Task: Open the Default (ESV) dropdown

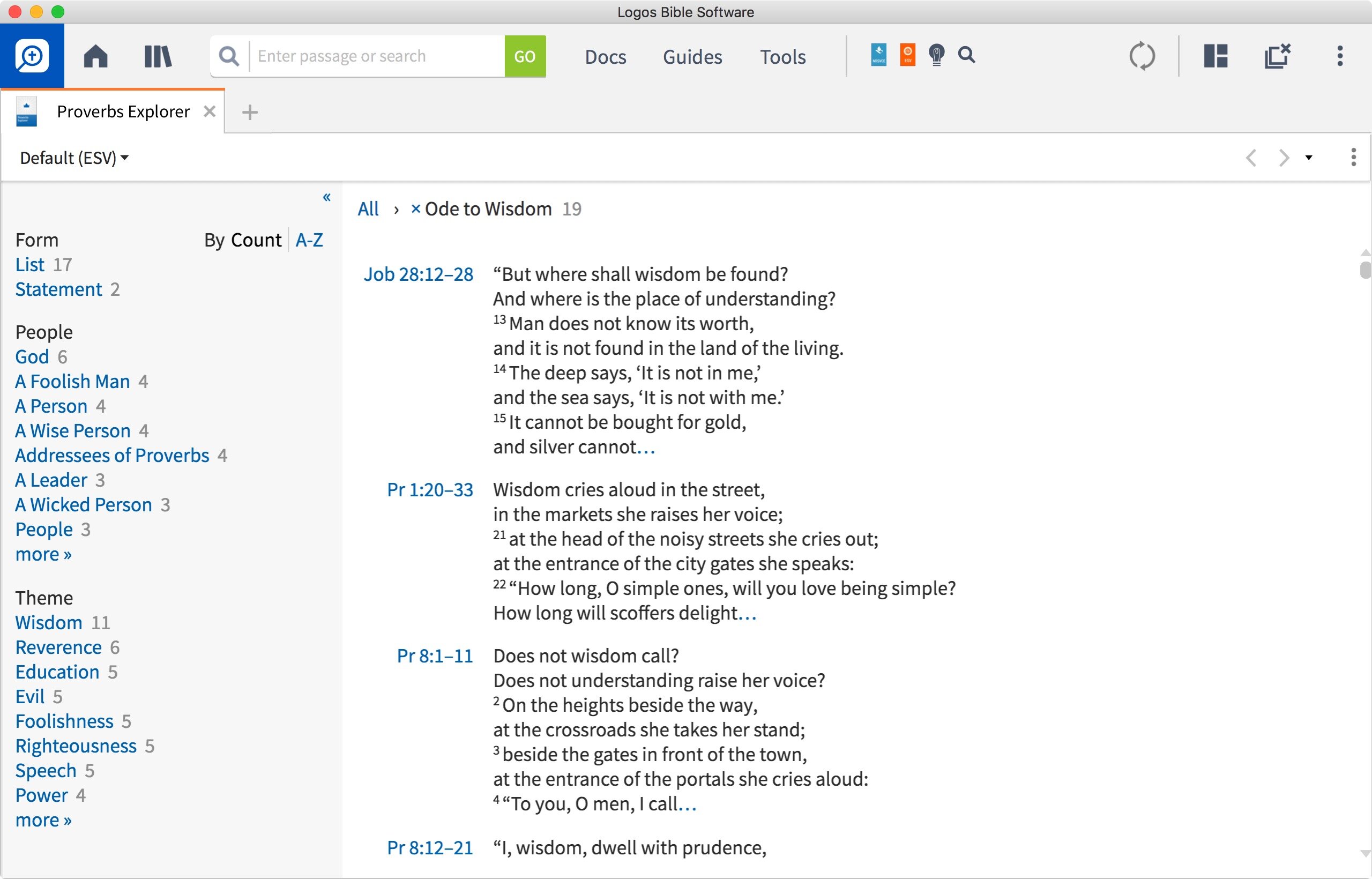Action: (74, 158)
